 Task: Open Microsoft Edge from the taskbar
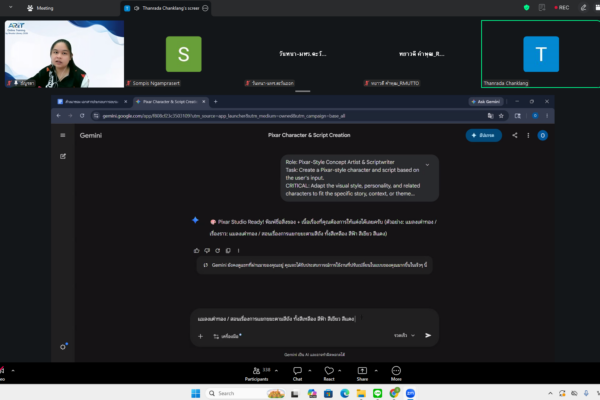(344, 393)
